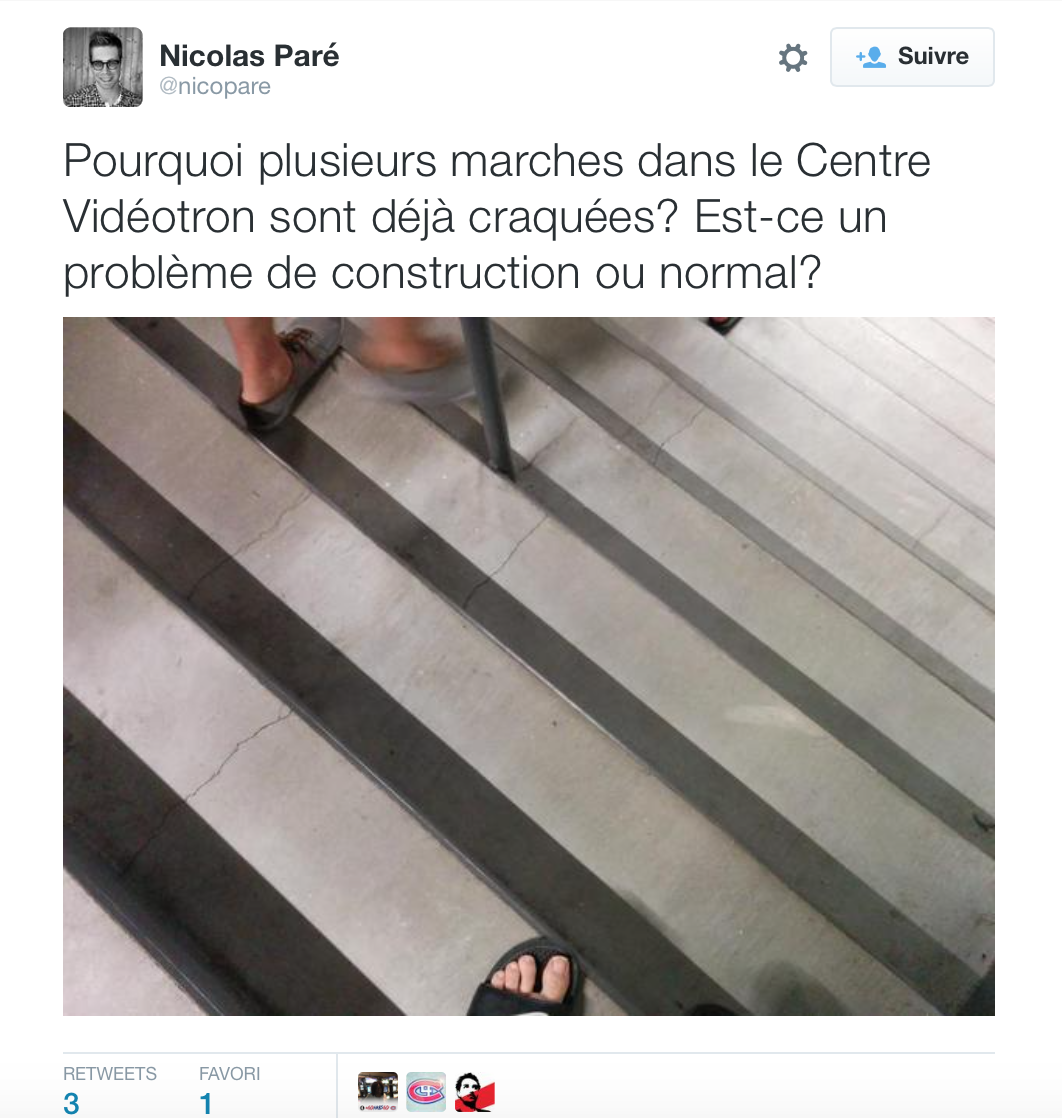This screenshot has width=1062, height=1118.
Task: Click the RETWEETS label
Action: (x=110, y=1074)
